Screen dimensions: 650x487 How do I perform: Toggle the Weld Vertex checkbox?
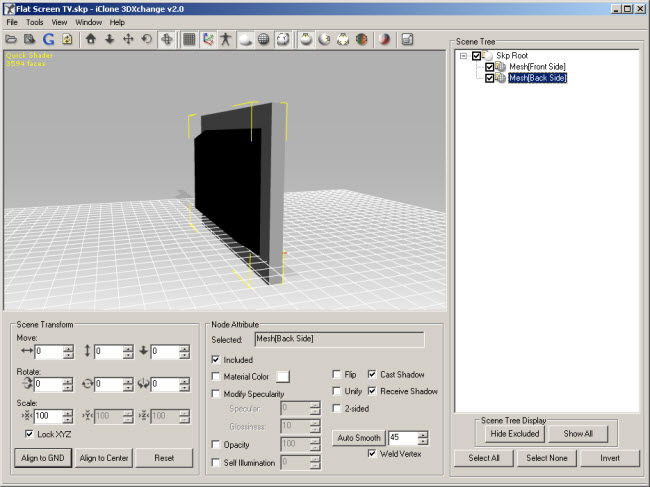[x=372, y=453]
